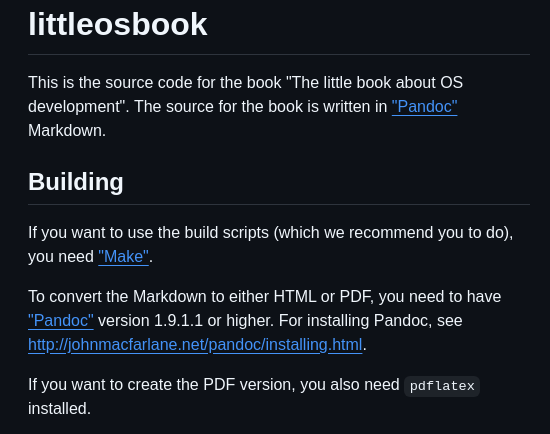Open the "Pandoc" link in the intro paragraph

tap(424, 107)
